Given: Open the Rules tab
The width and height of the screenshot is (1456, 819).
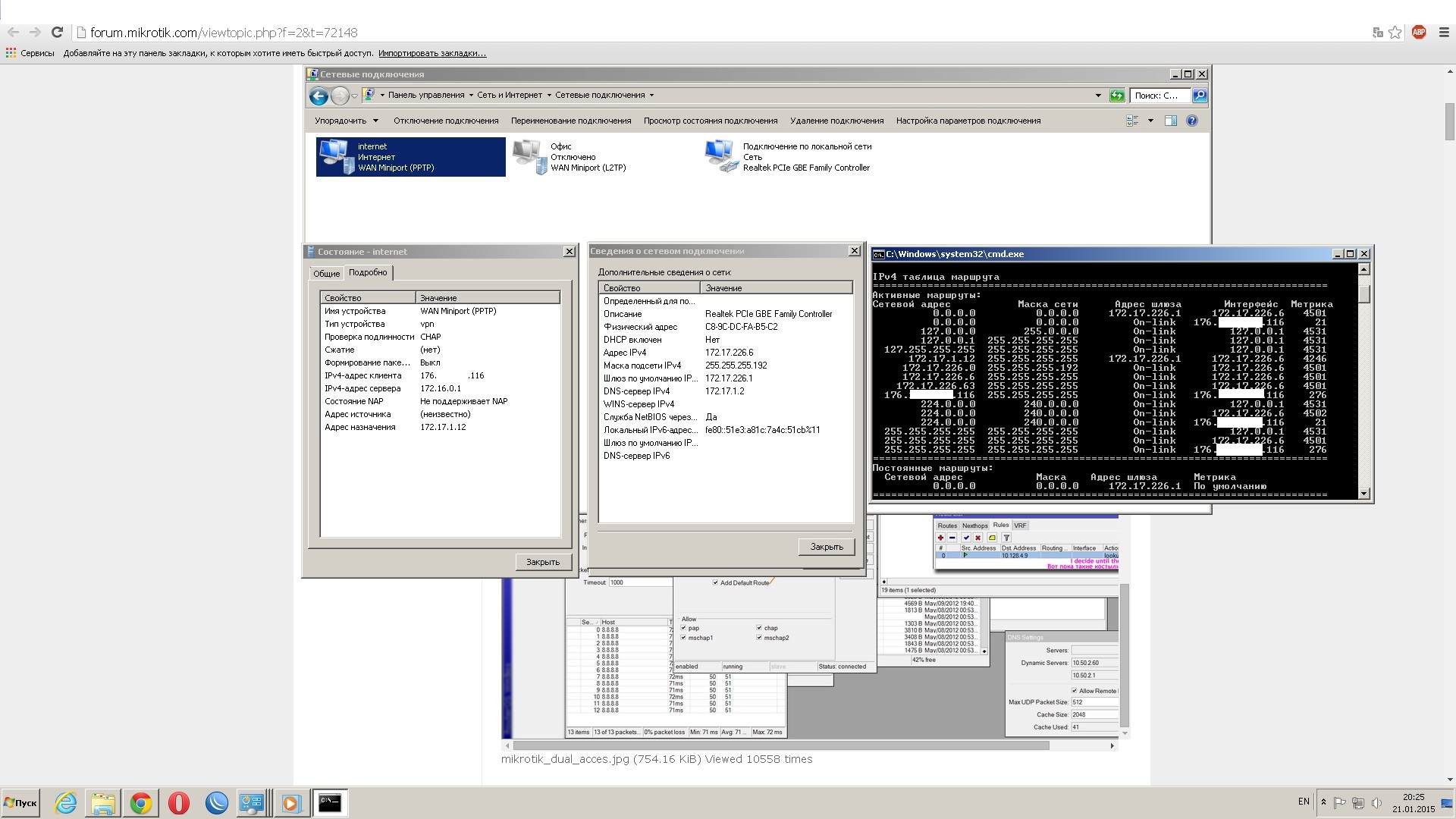Looking at the screenshot, I should [1001, 525].
